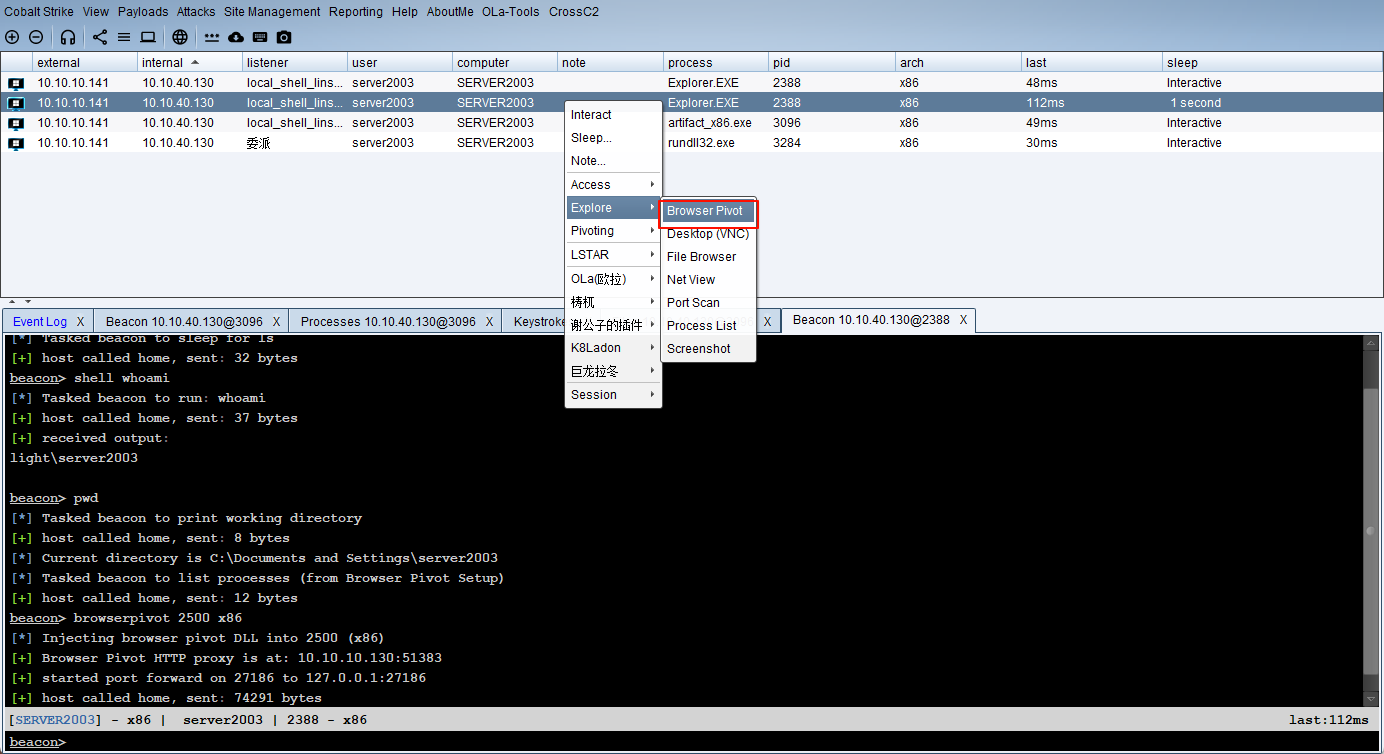The width and height of the screenshot is (1384, 754).
Task: Open the Site Management menu
Action: pos(272,12)
